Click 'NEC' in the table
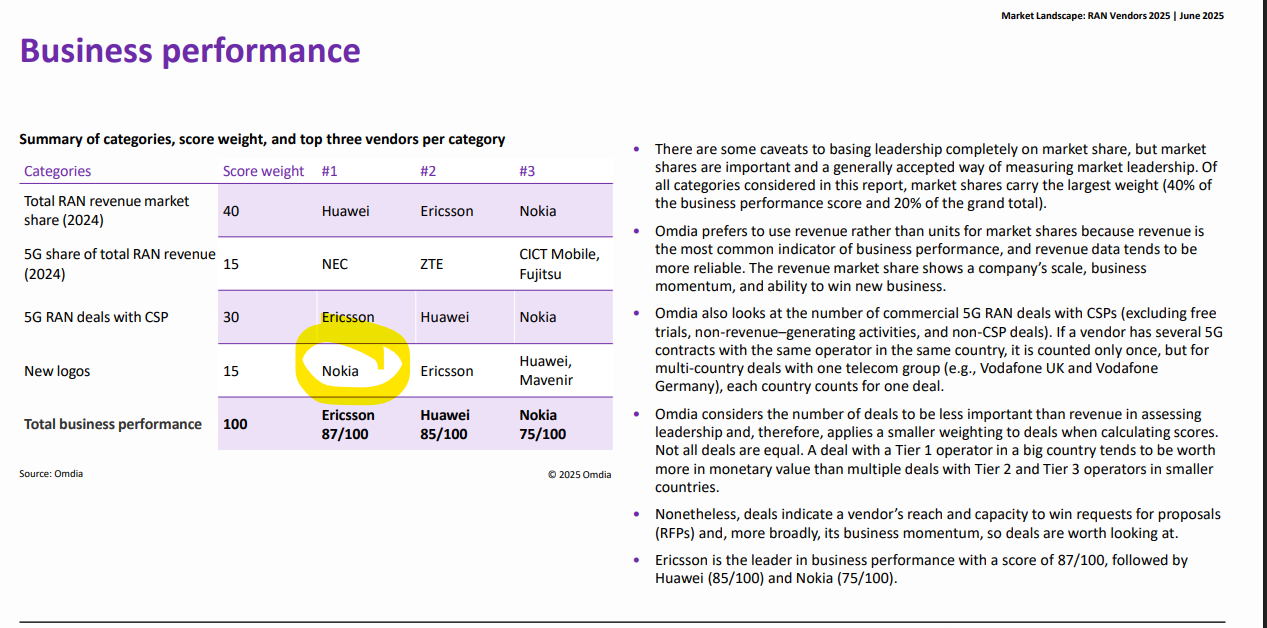The image size is (1267, 628). tap(337, 264)
